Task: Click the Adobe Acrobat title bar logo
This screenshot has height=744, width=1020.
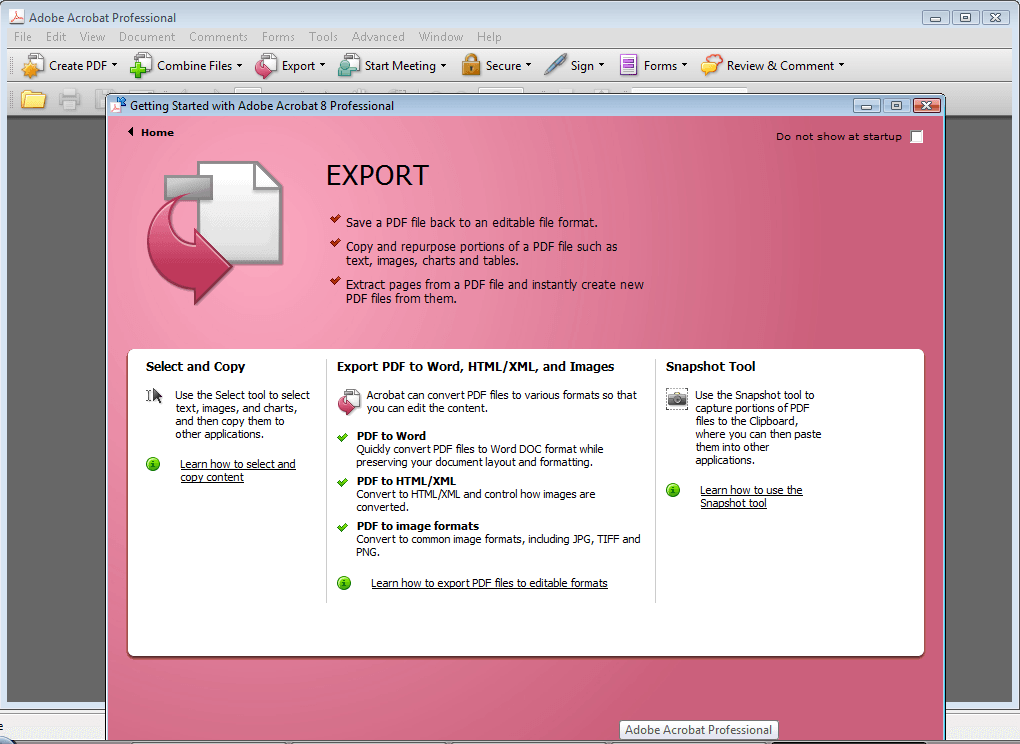Action: tap(17, 17)
